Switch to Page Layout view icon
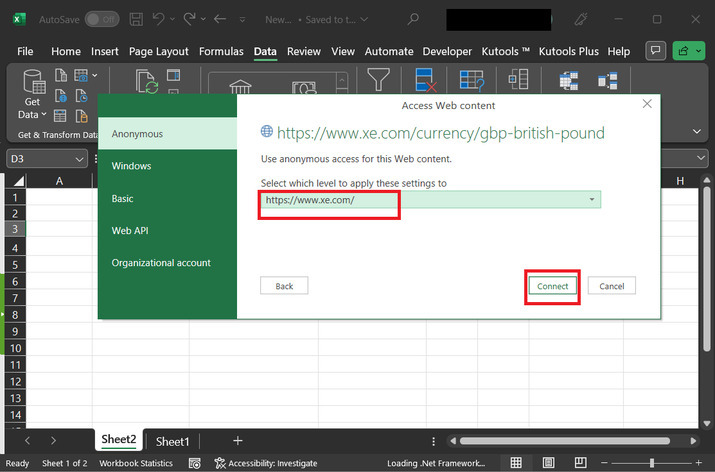Image resolution: width=715 pixels, height=472 pixels. pos(548,463)
